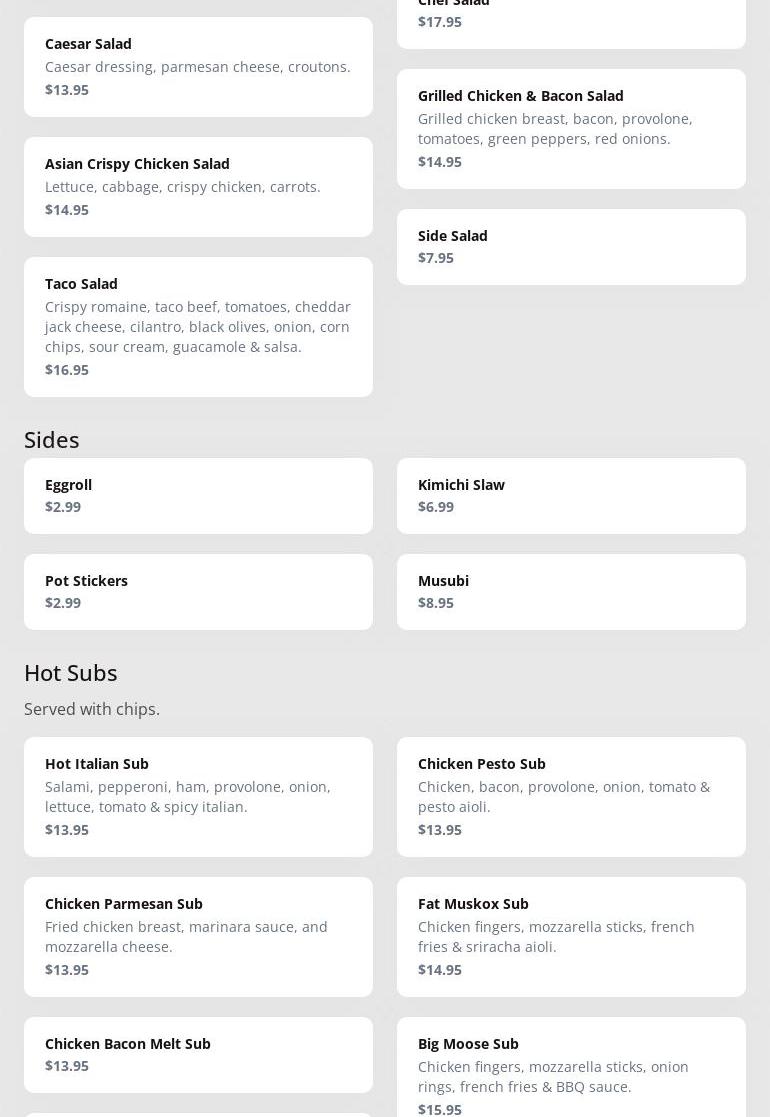Click the Sides section heading
770x1117 pixels.
tap(52, 440)
